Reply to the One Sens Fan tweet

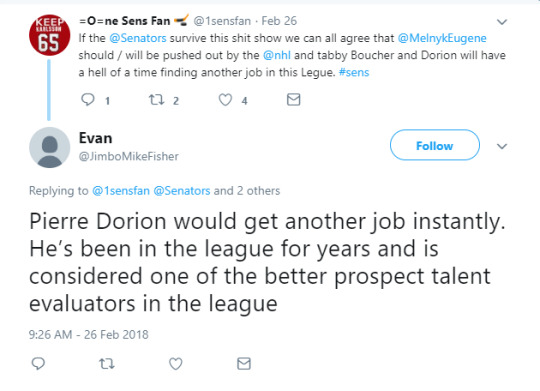coord(87,100)
